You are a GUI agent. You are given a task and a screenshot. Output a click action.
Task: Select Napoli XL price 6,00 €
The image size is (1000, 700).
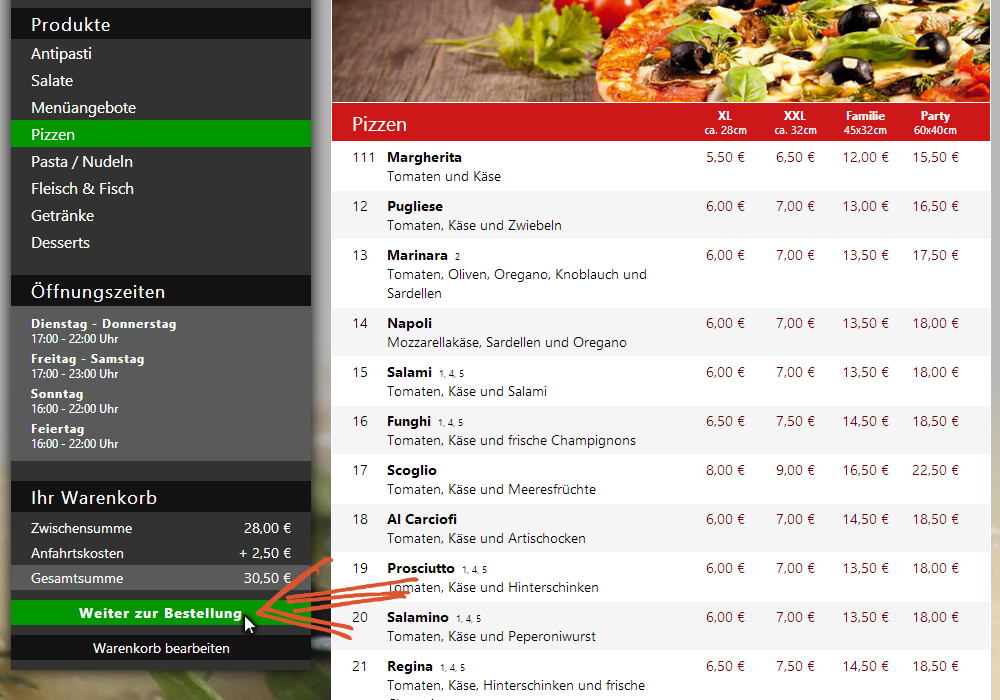pos(725,324)
